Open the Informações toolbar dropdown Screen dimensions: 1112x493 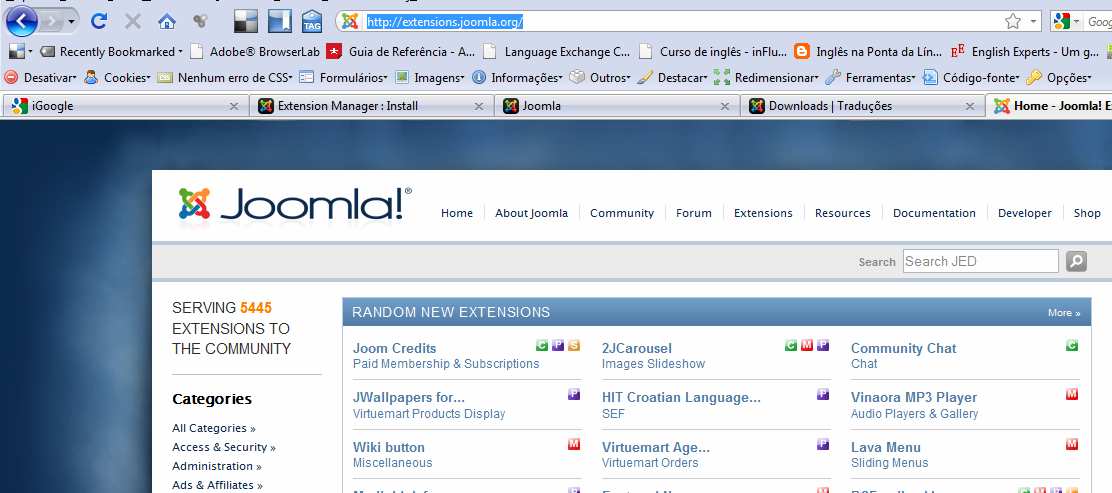click(x=518, y=77)
